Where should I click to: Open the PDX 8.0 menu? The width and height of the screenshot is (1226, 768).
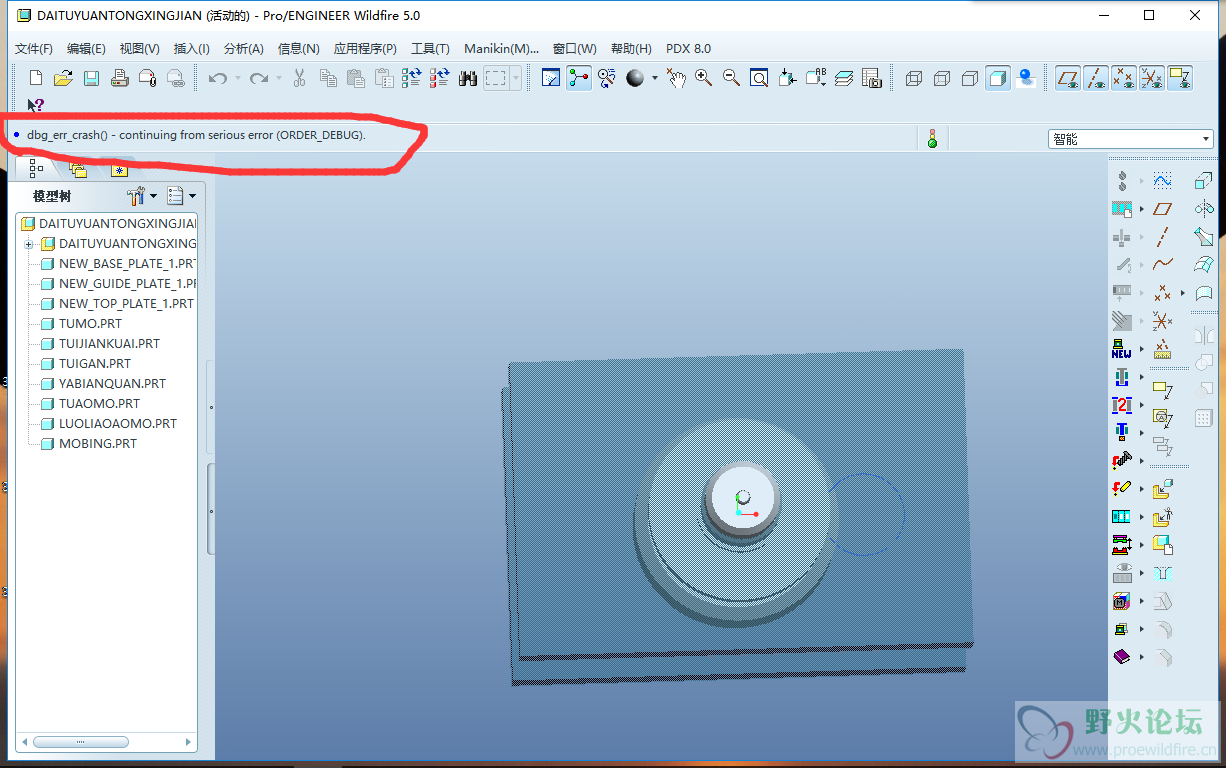(x=688, y=48)
